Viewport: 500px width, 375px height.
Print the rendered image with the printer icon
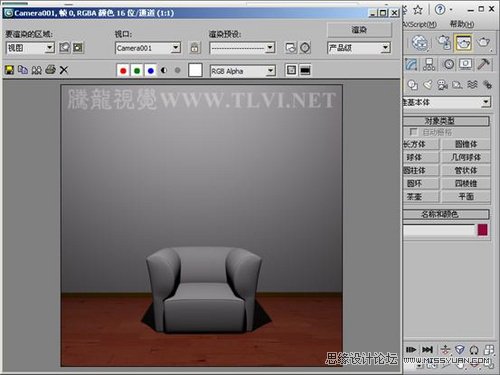click(50, 70)
